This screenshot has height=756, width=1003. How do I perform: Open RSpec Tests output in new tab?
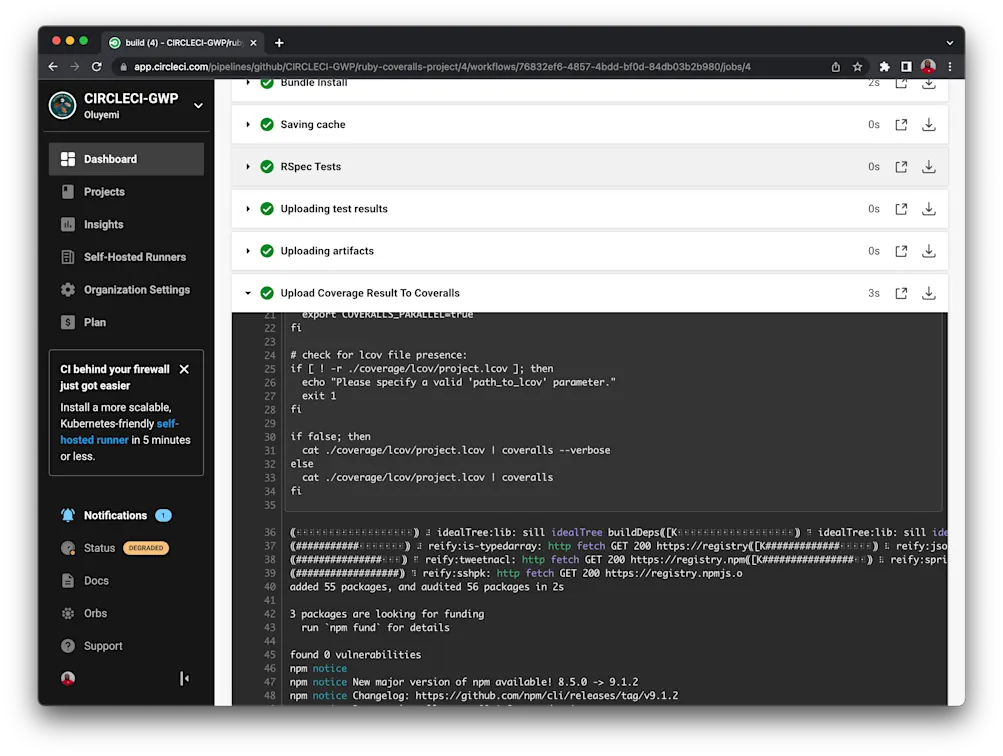tap(901, 167)
